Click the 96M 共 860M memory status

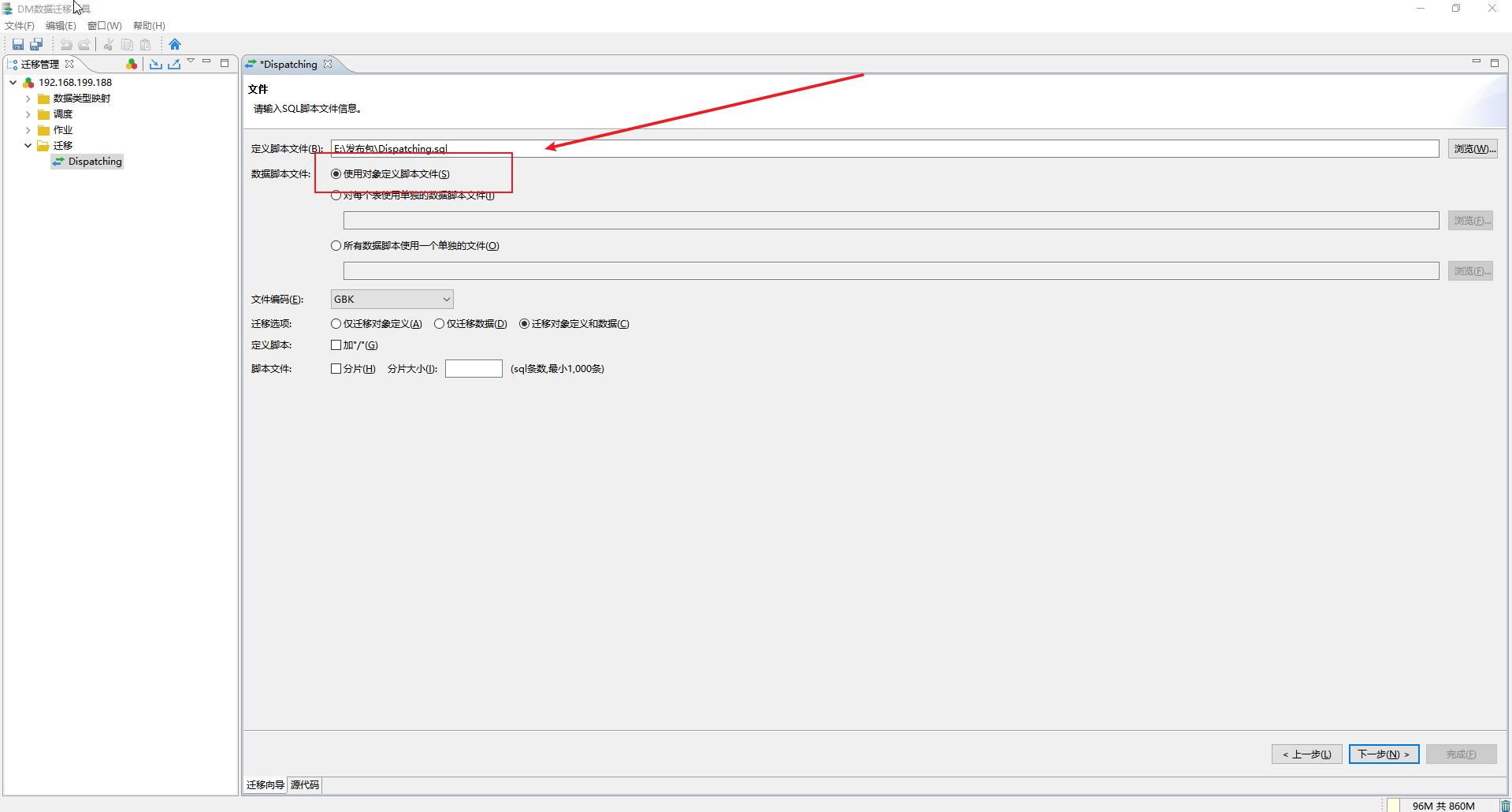pyautogui.click(x=1443, y=806)
